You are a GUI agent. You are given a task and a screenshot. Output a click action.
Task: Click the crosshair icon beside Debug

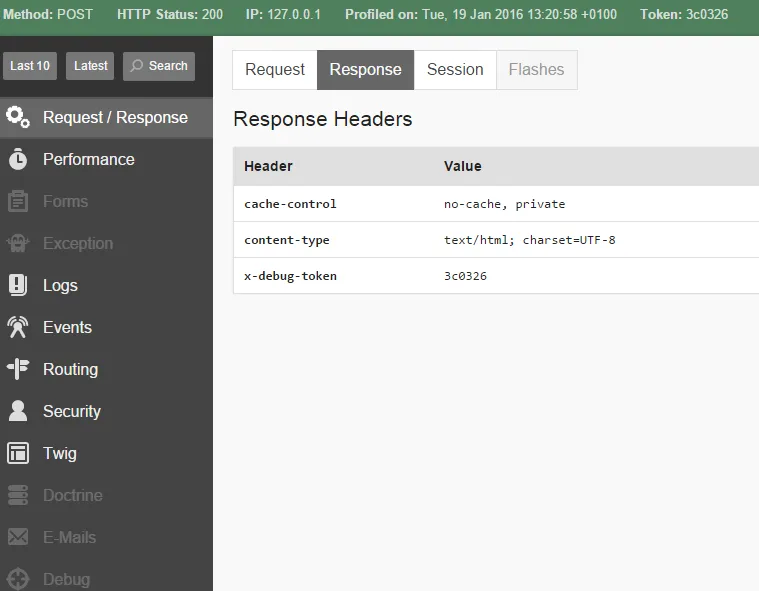[18, 578]
